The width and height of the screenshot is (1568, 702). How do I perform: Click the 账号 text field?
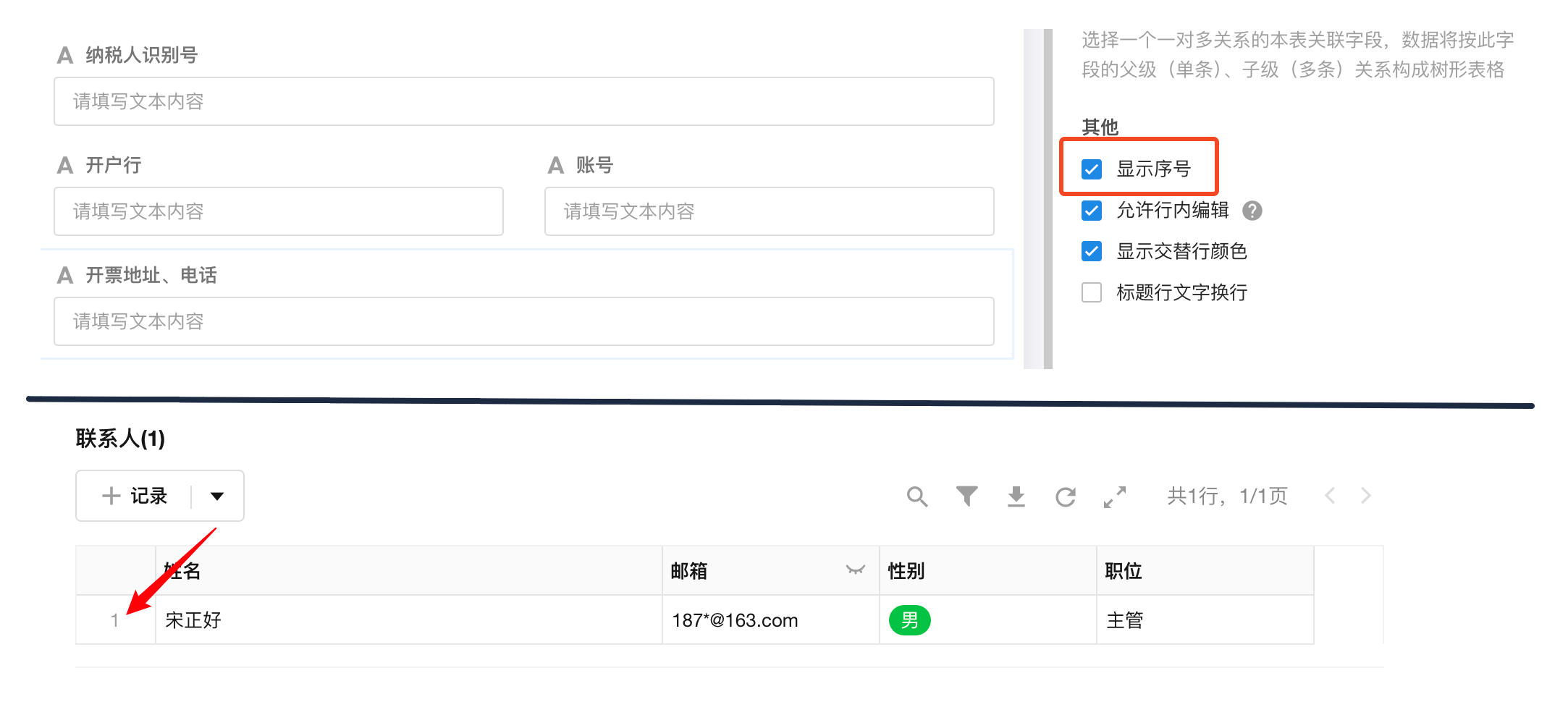tap(769, 211)
